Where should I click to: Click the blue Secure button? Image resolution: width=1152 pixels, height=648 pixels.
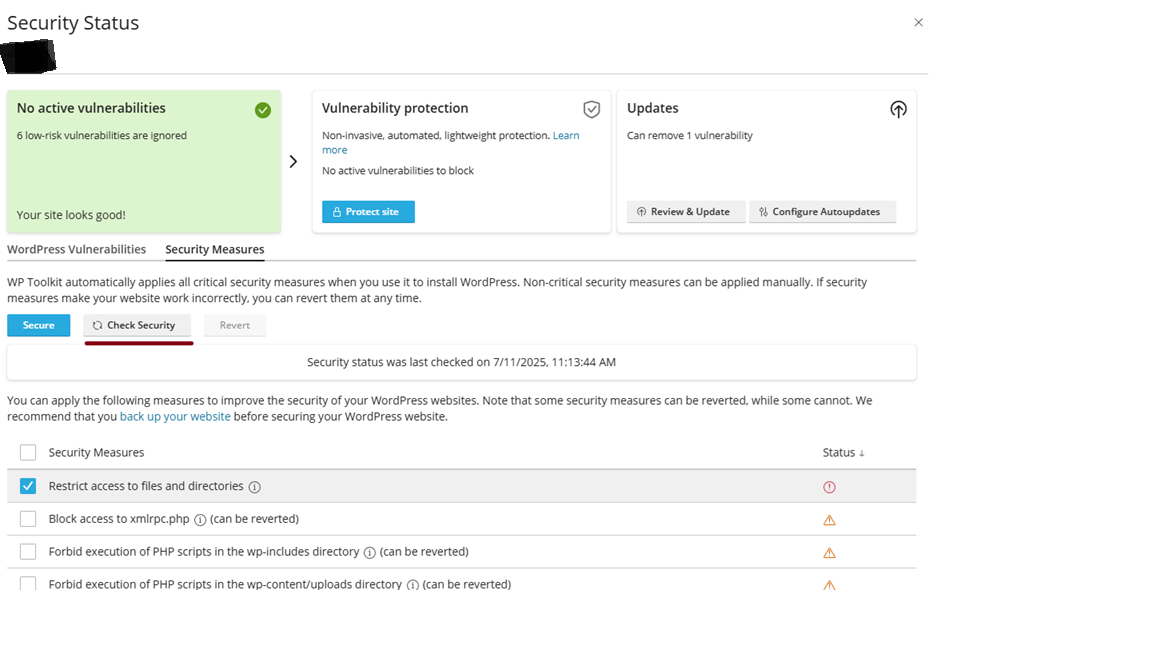(39, 325)
